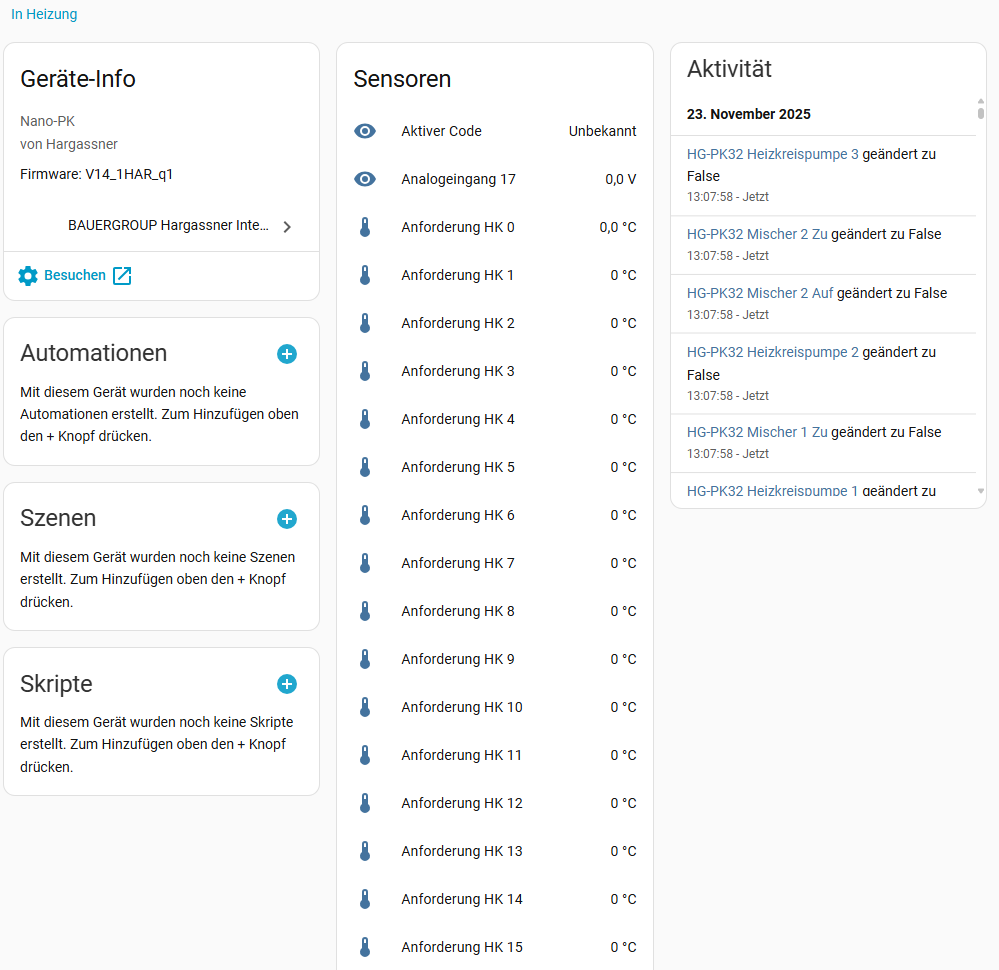Click the add Automationen plus icon
The width and height of the screenshot is (999, 970).
287,354
